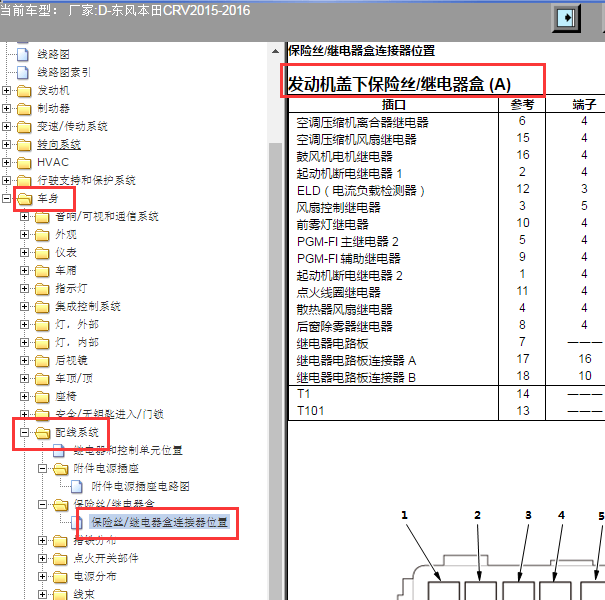Click the 参考 column header
Image resolution: width=605 pixels, height=600 pixels.
522,105
